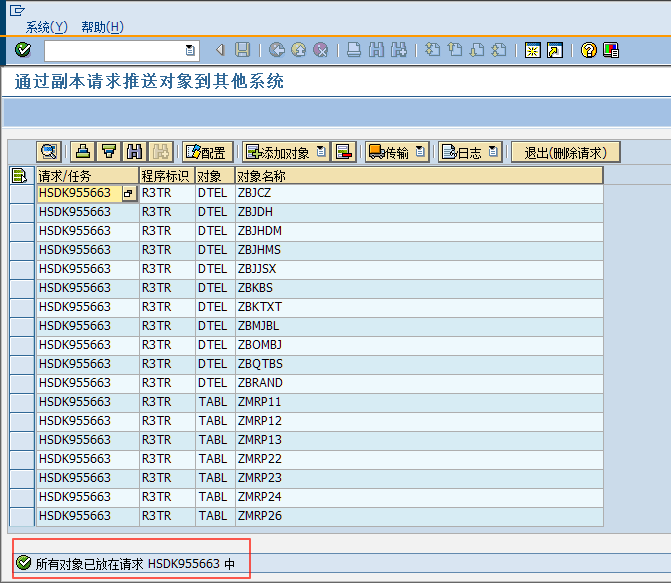671x583 pixels.
Task: Click into the transaction command field
Action: 115,51
